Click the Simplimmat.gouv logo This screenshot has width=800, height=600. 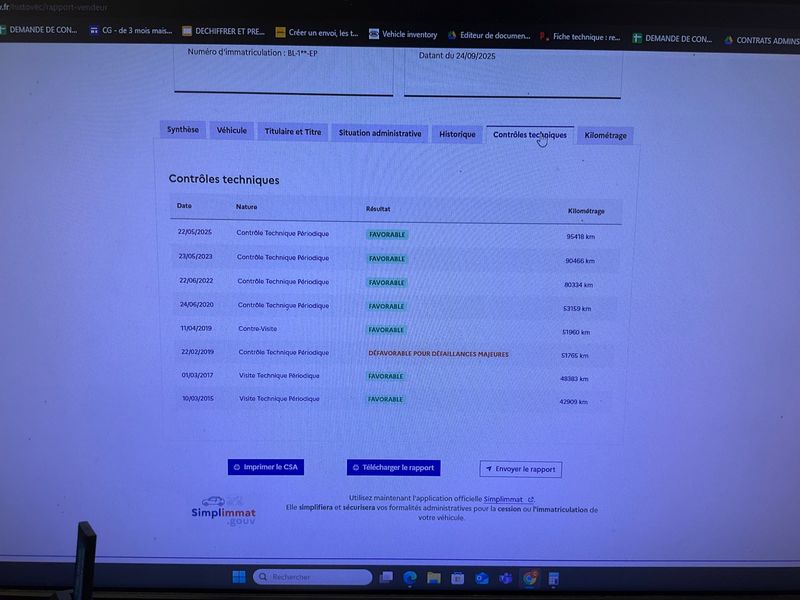(x=223, y=511)
